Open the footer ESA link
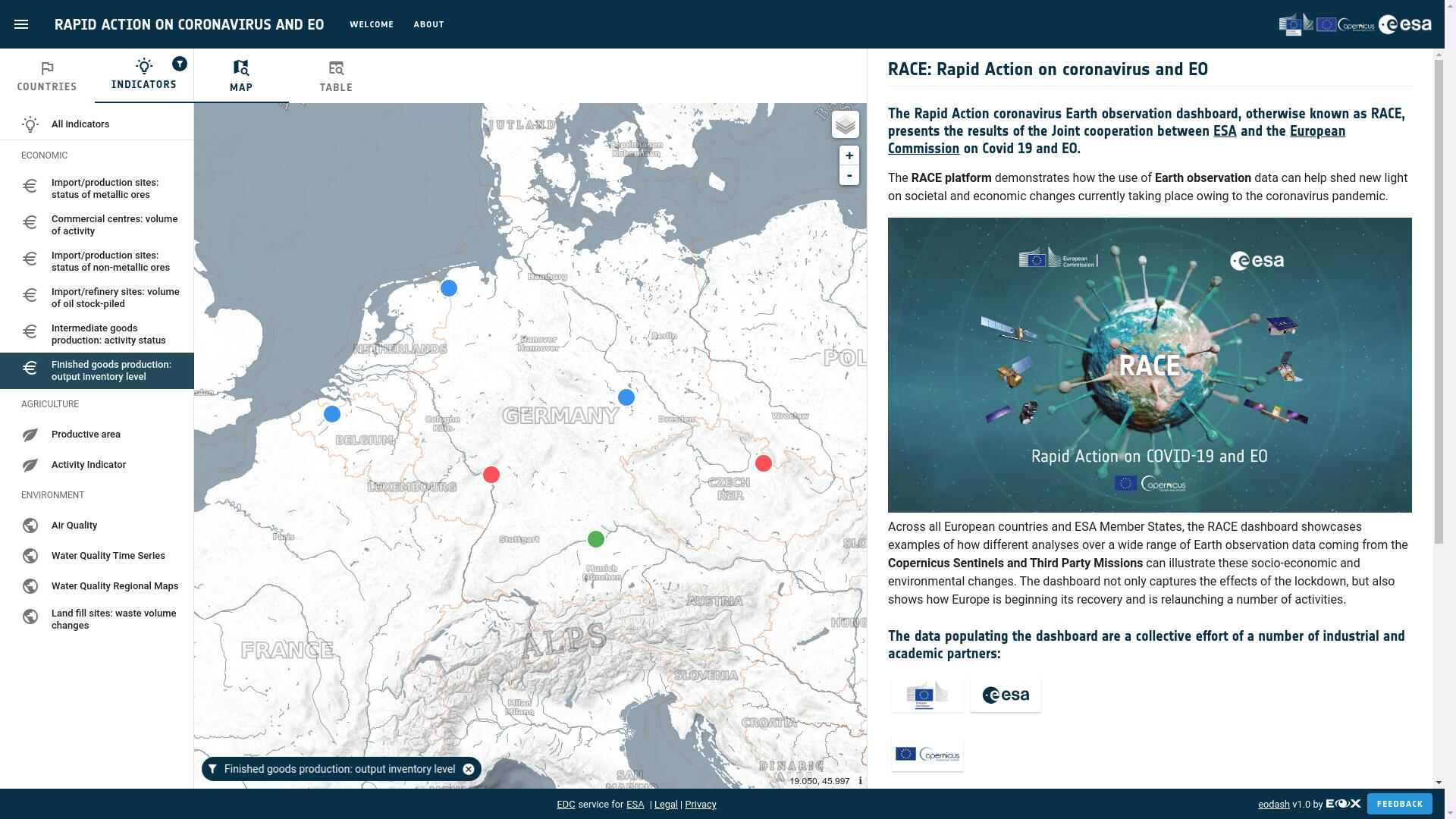 [x=635, y=805]
